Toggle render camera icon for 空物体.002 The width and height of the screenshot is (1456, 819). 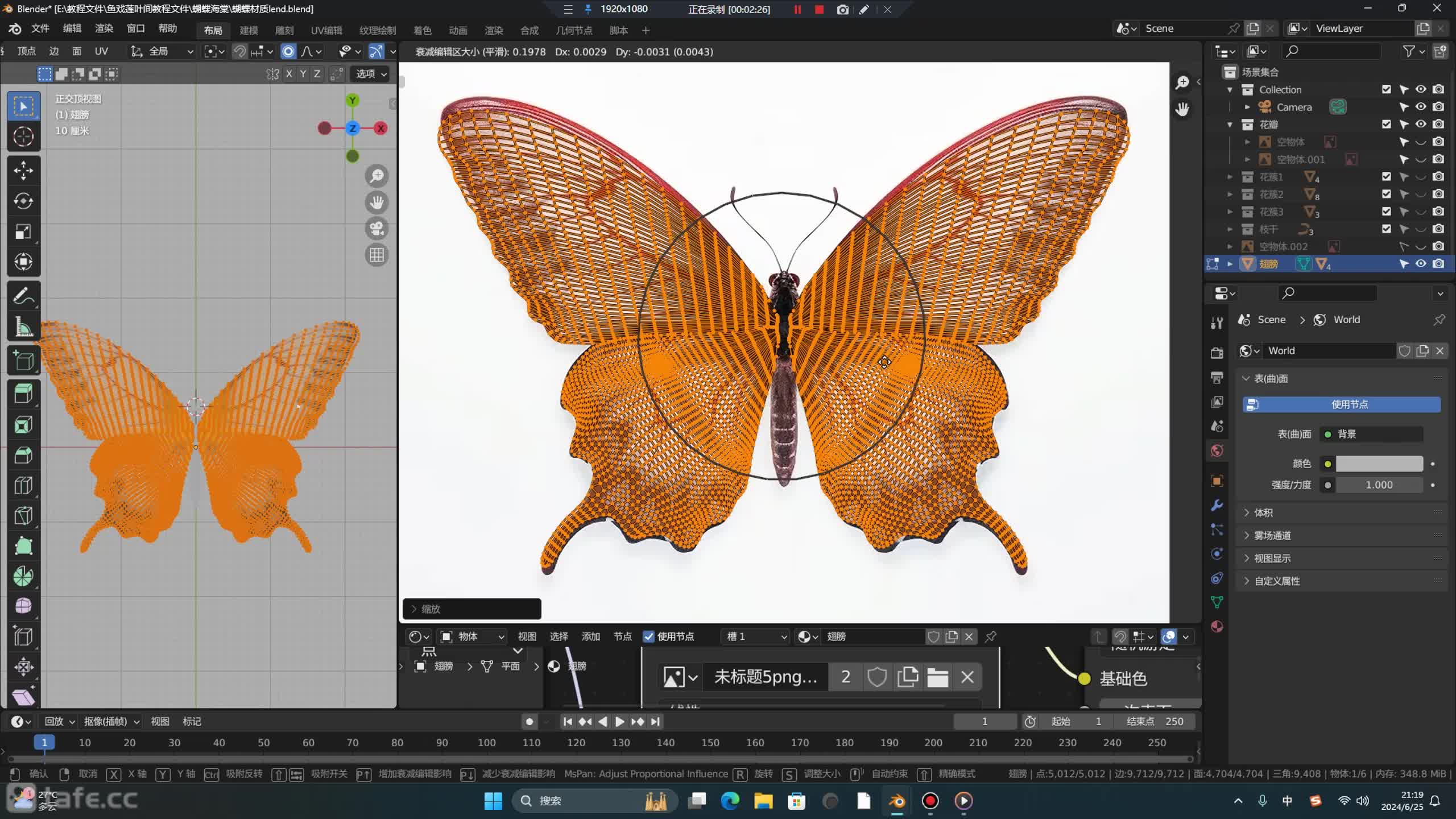(1438, 246)
